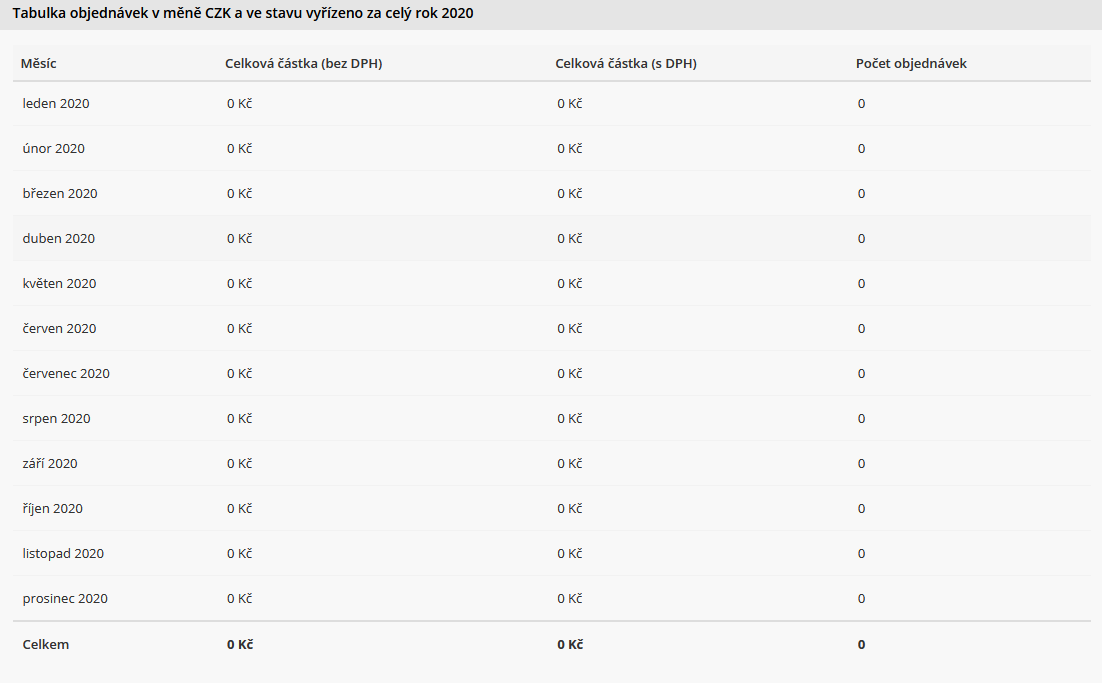The image size is (1102, 683).
Task: Select the 'srpen 2020' row label
Action: 56,418
